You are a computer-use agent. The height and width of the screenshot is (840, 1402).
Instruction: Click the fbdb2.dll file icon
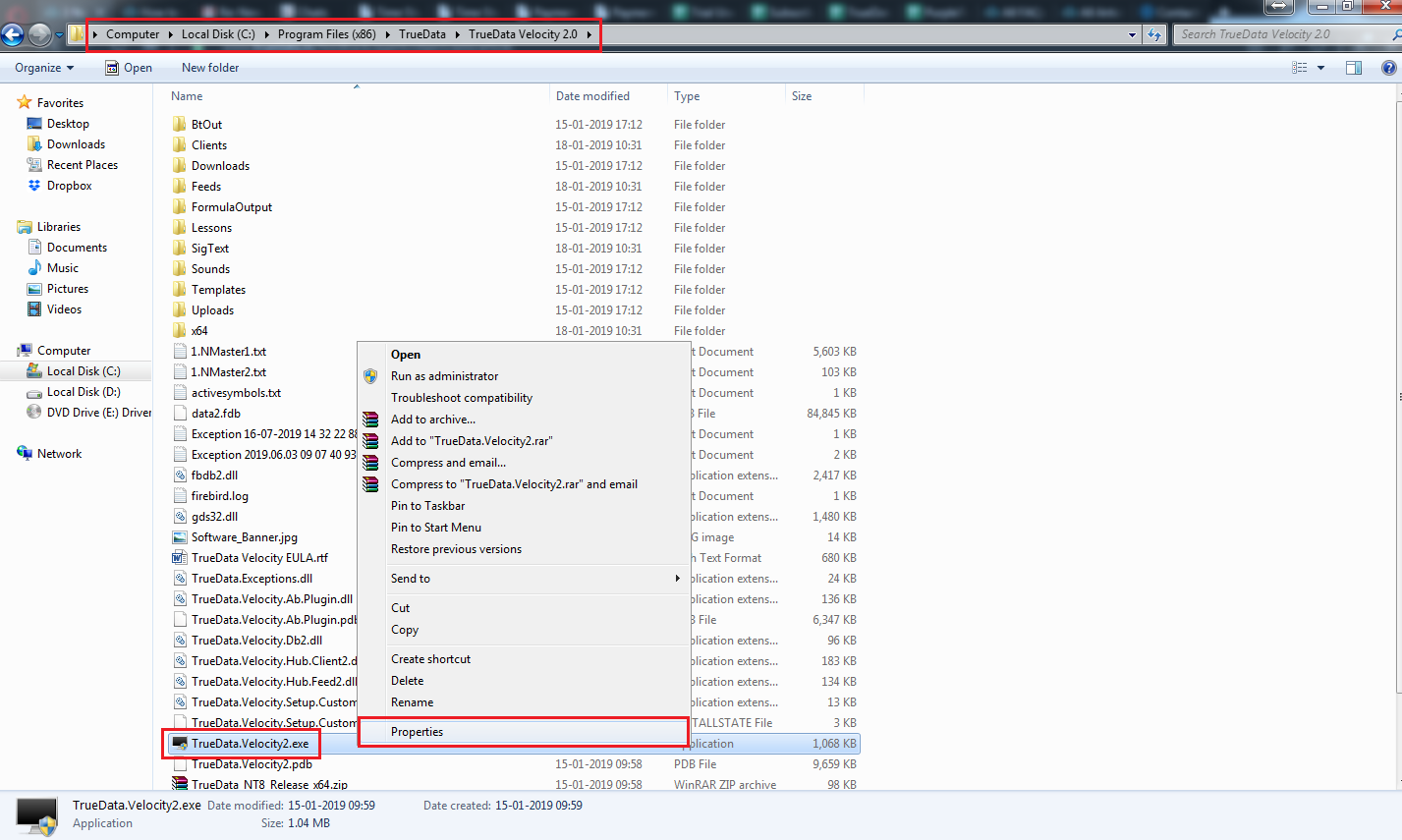coord(179,476)
